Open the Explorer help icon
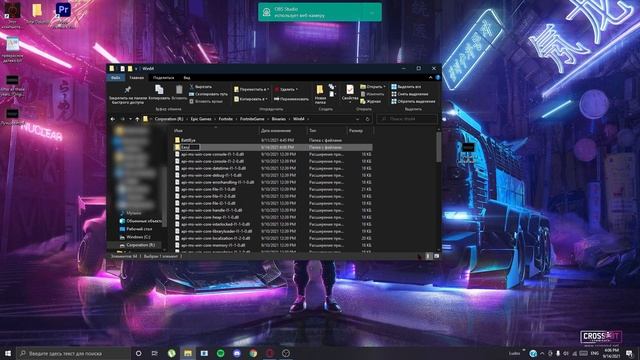The image size is (640, 360). click(x=438, y=78)
